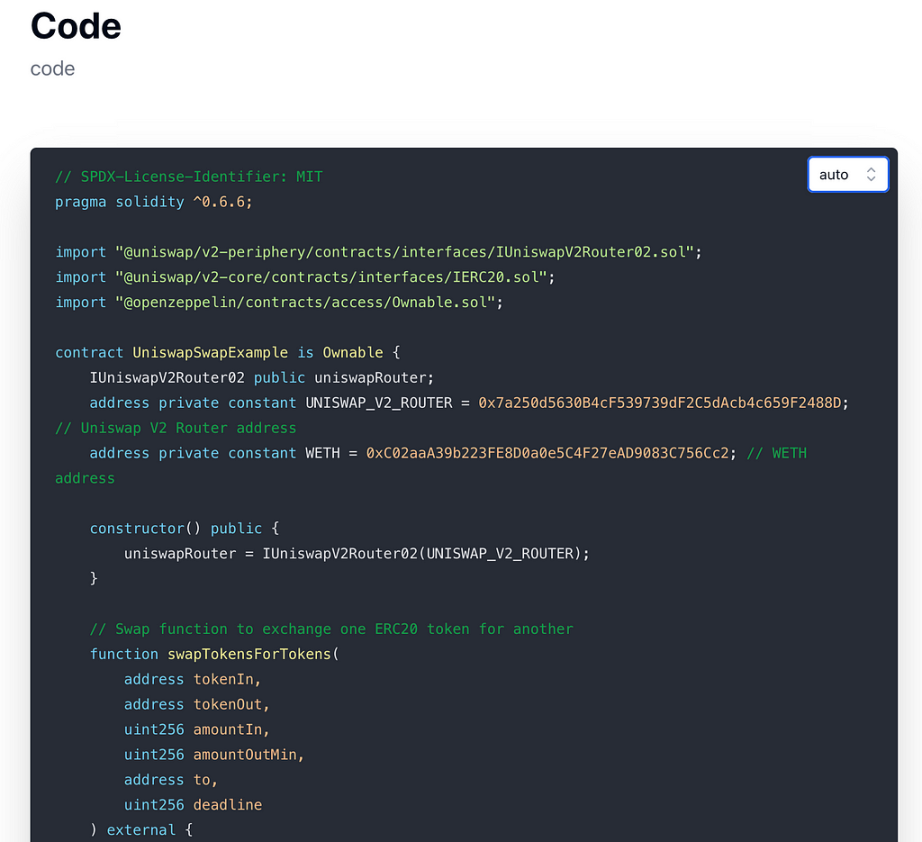The width and height of the screenshot is (922, 842).
Task: Click the "contract UniswapSwapExample is Ownable" line
Action: (228, 353)
